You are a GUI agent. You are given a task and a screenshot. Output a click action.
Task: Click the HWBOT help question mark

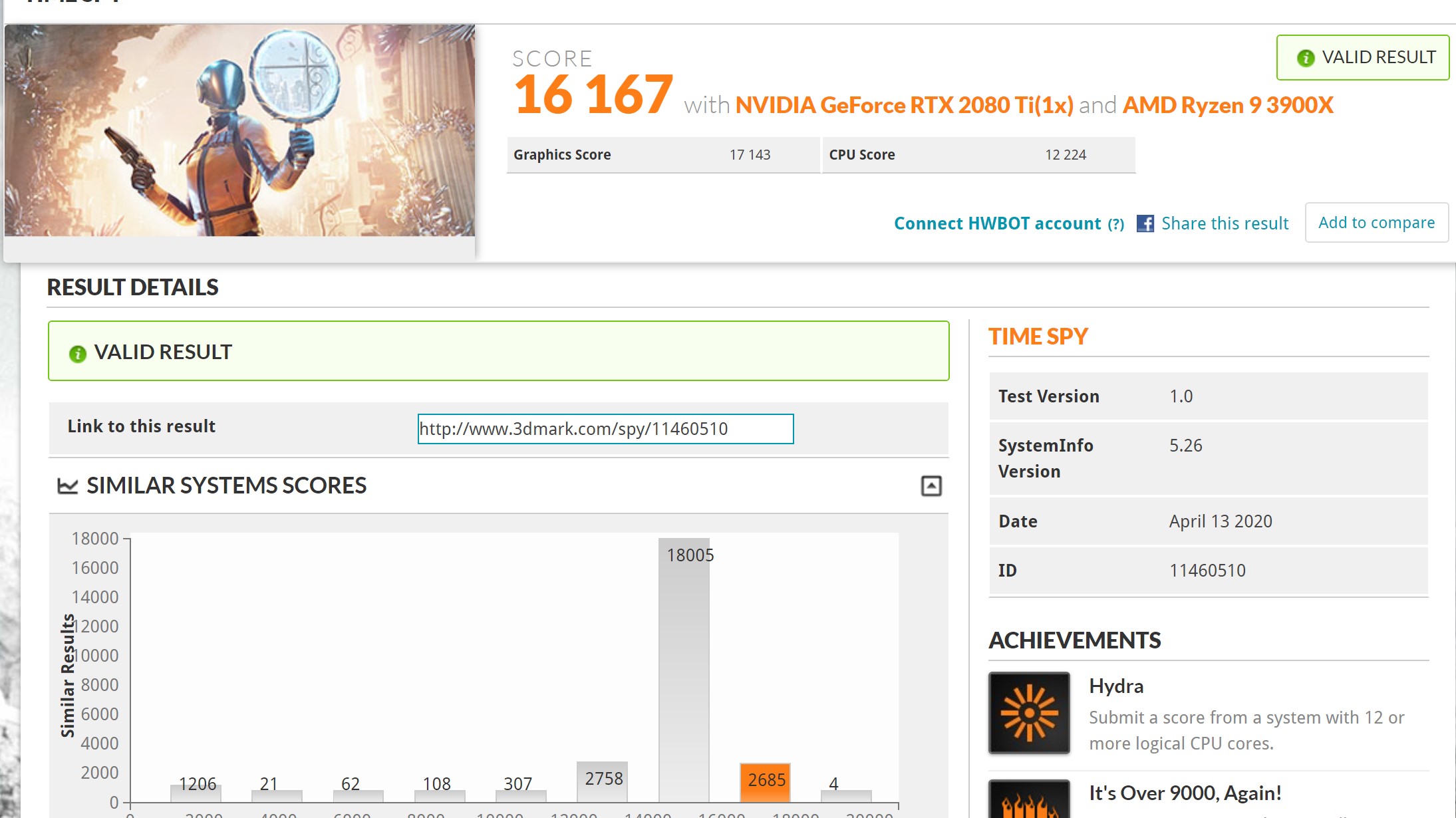pyautogui.click(x=1116, y=224)
